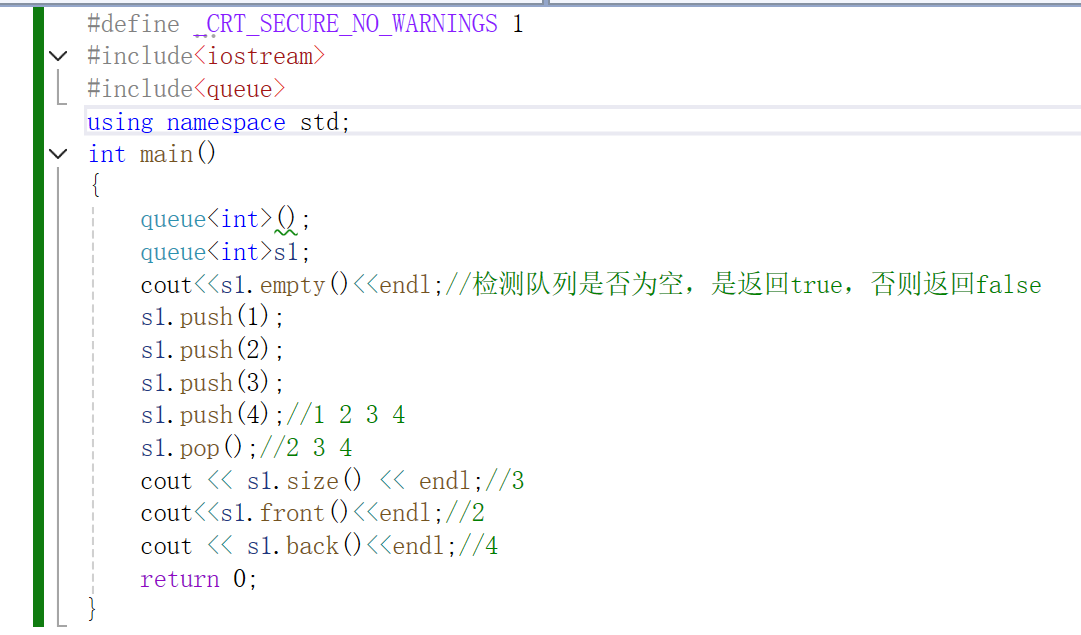Click the s1.size() call

pos(304,481)
